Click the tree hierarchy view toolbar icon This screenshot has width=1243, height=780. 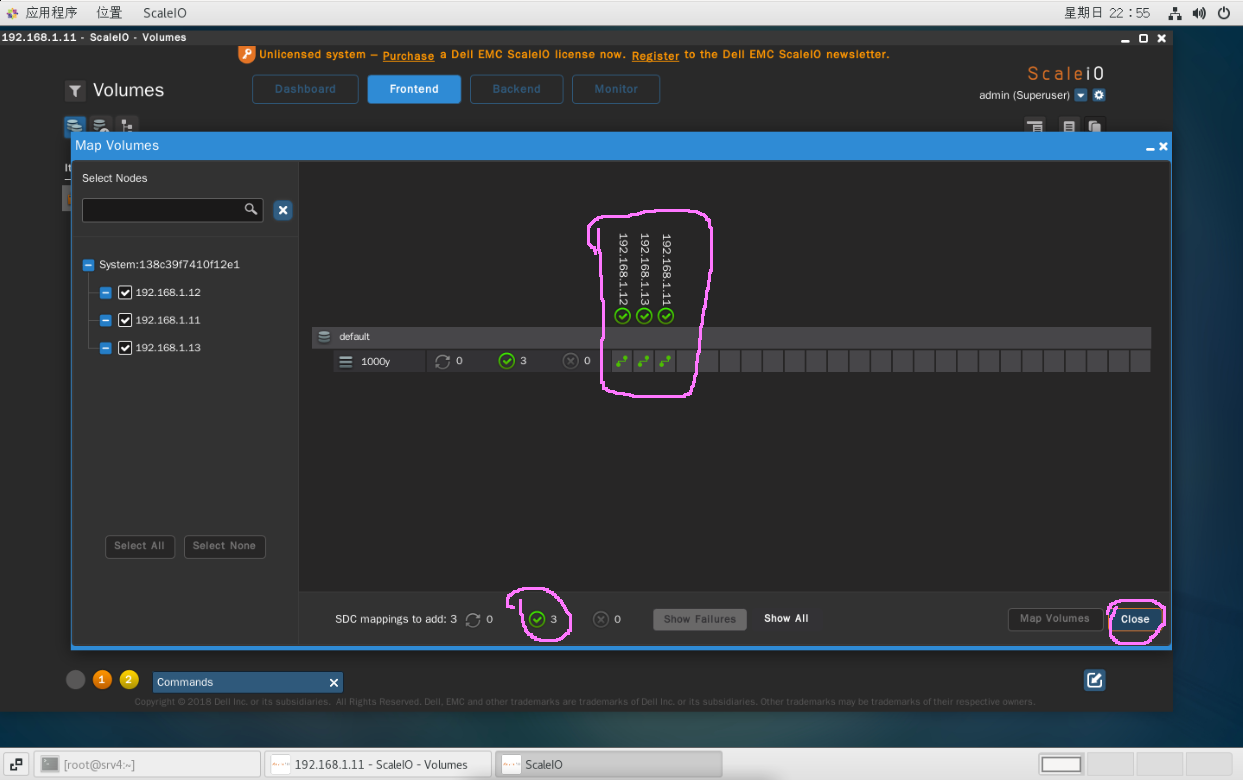point(127,126)
